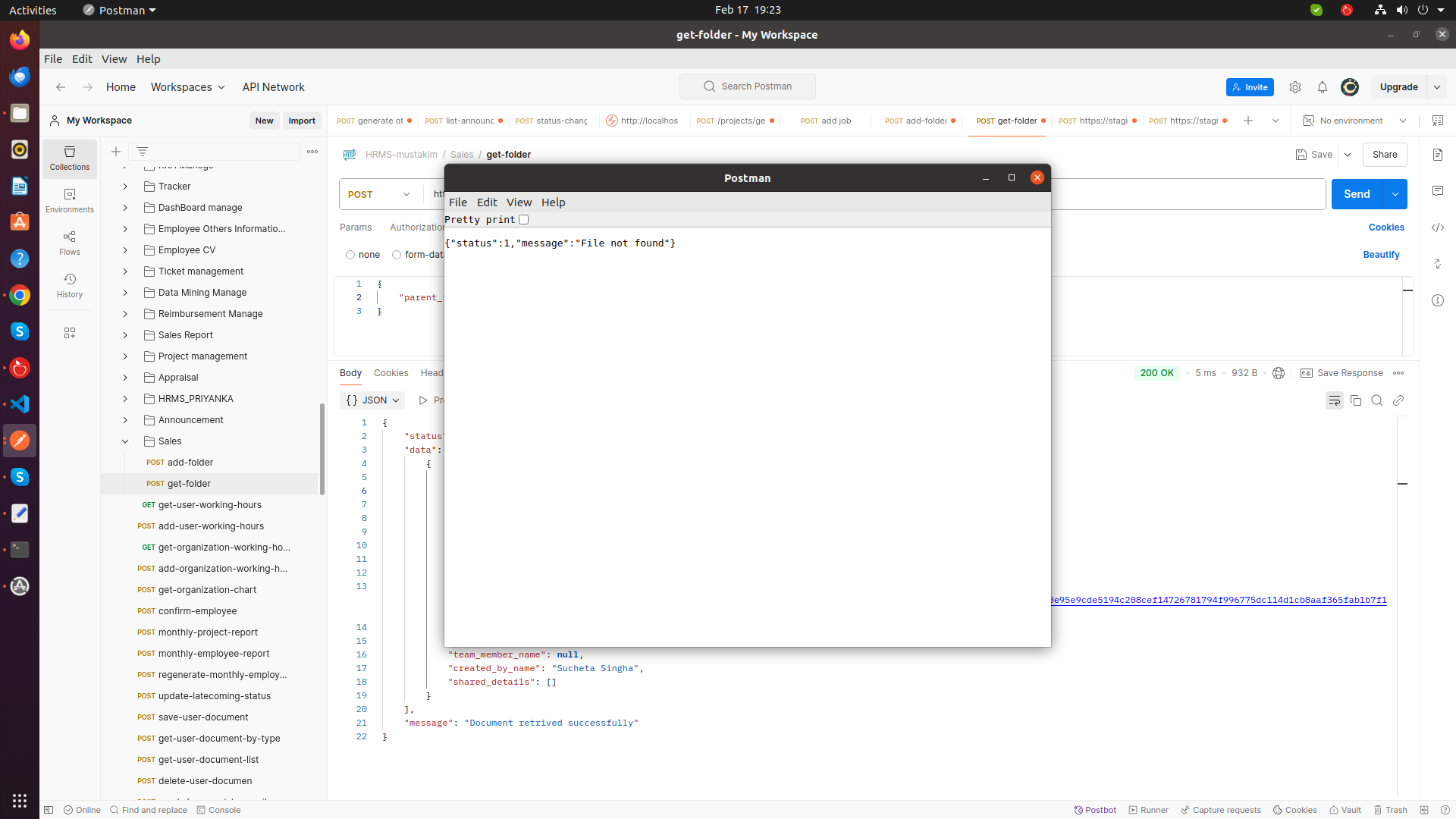This screenshot has width=1456, height=819.
Task: Expand the Sales Report folder
Action: point(125,335)
